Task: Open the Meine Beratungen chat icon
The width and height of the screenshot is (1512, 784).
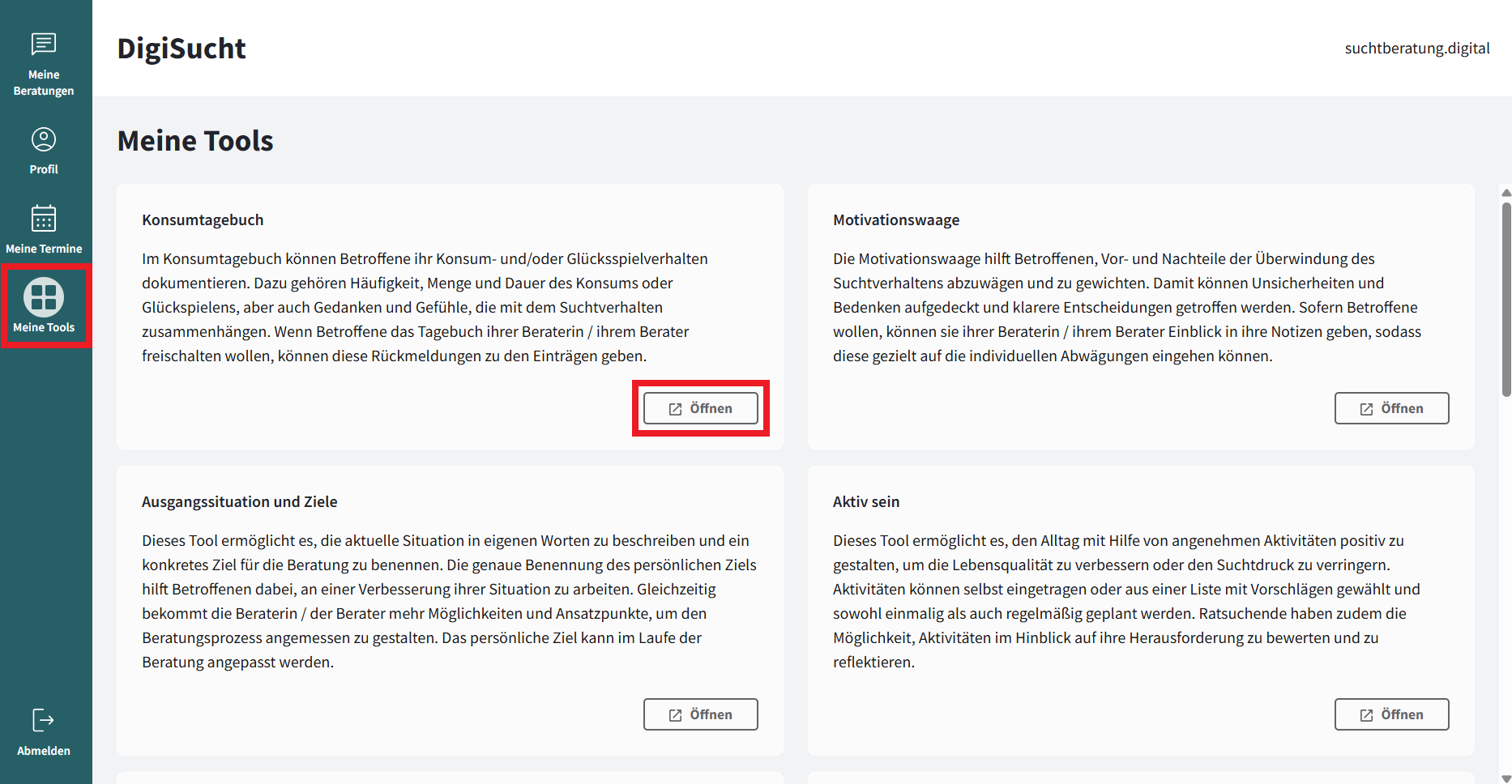Action: (x=44, y=44)
